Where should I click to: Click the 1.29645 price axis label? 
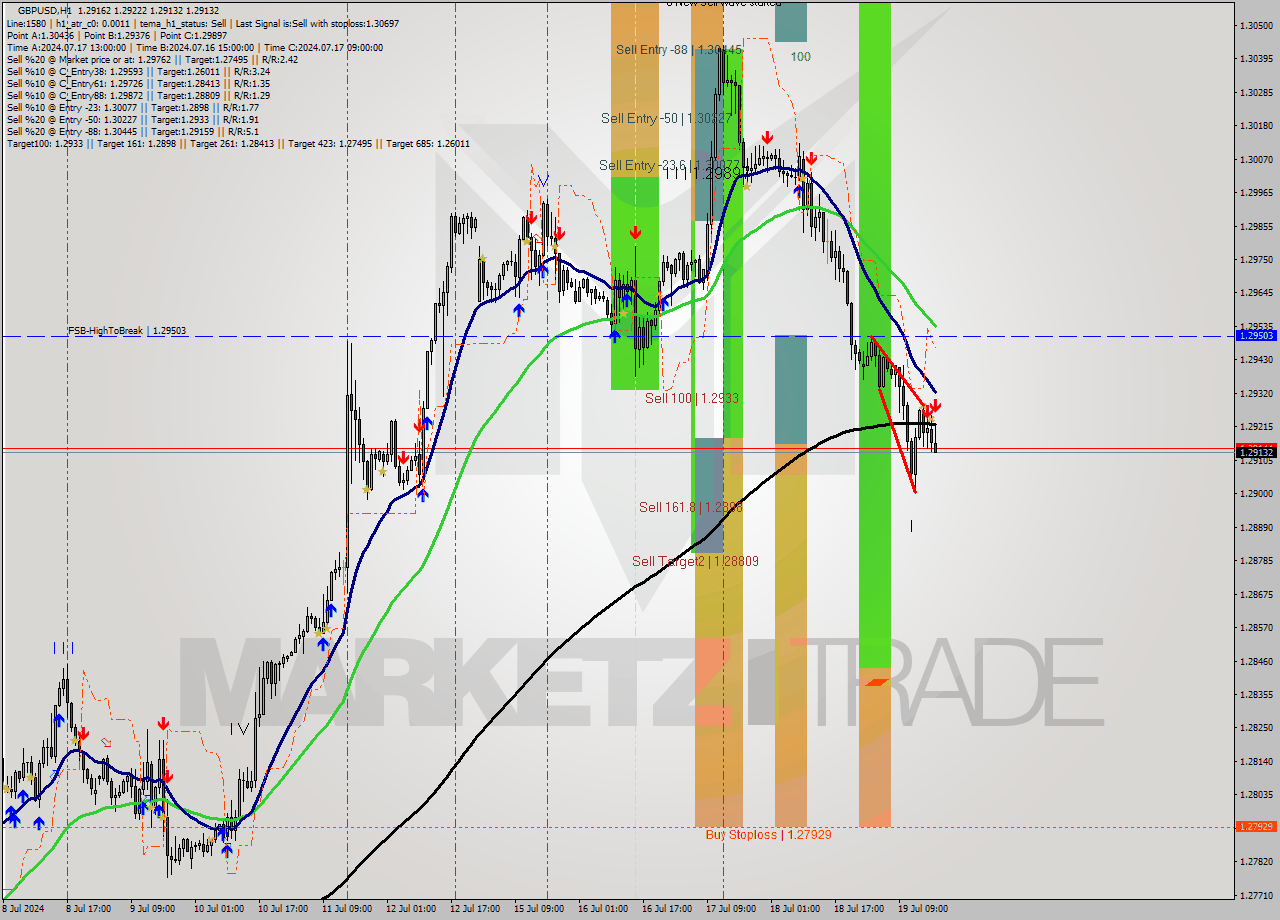pyautogui.click(x=1256, y=293)
